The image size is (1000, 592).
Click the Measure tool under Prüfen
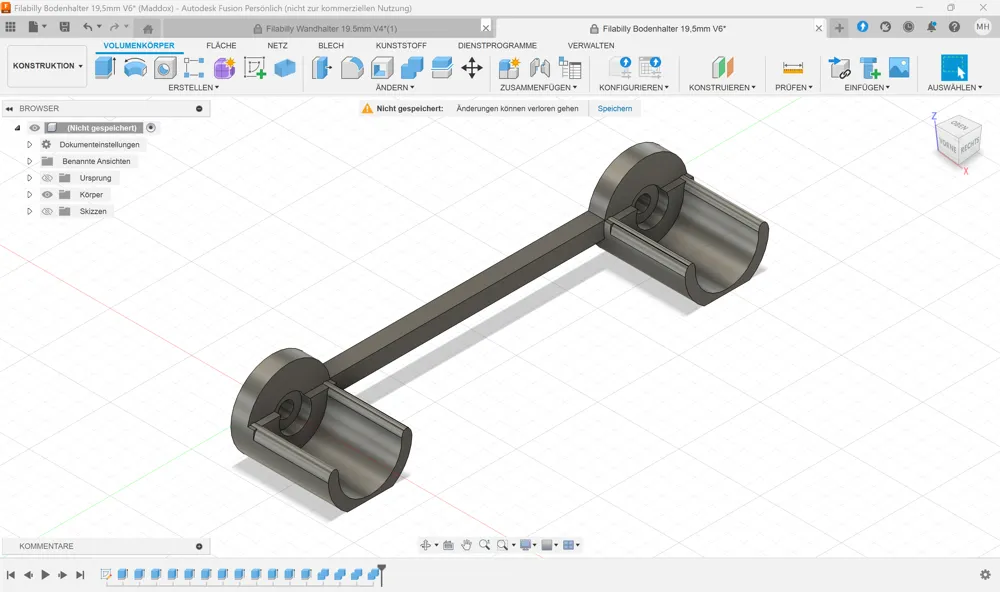click(x=793, y=68)
